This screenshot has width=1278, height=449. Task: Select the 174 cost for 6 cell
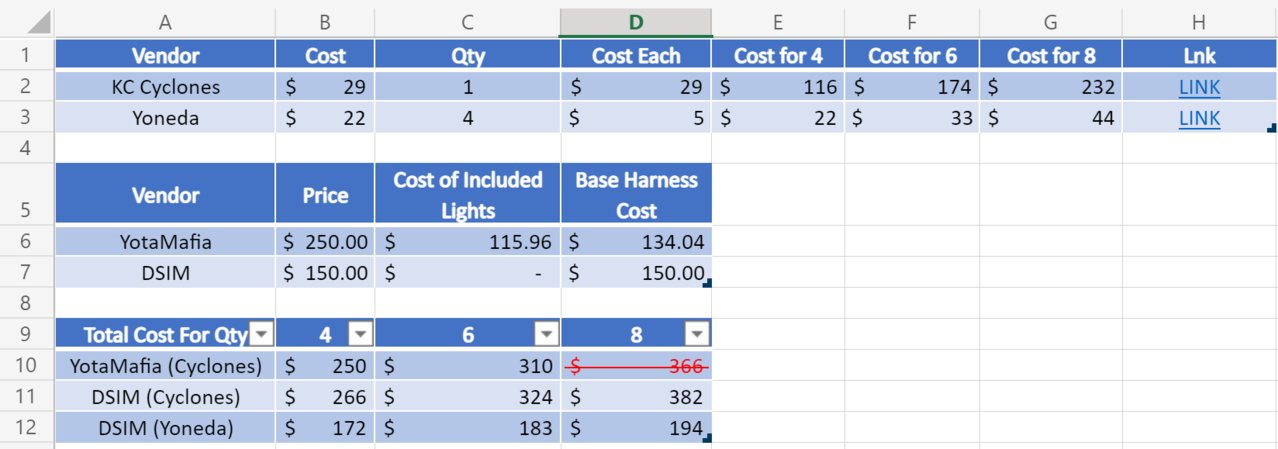[912, 87]
